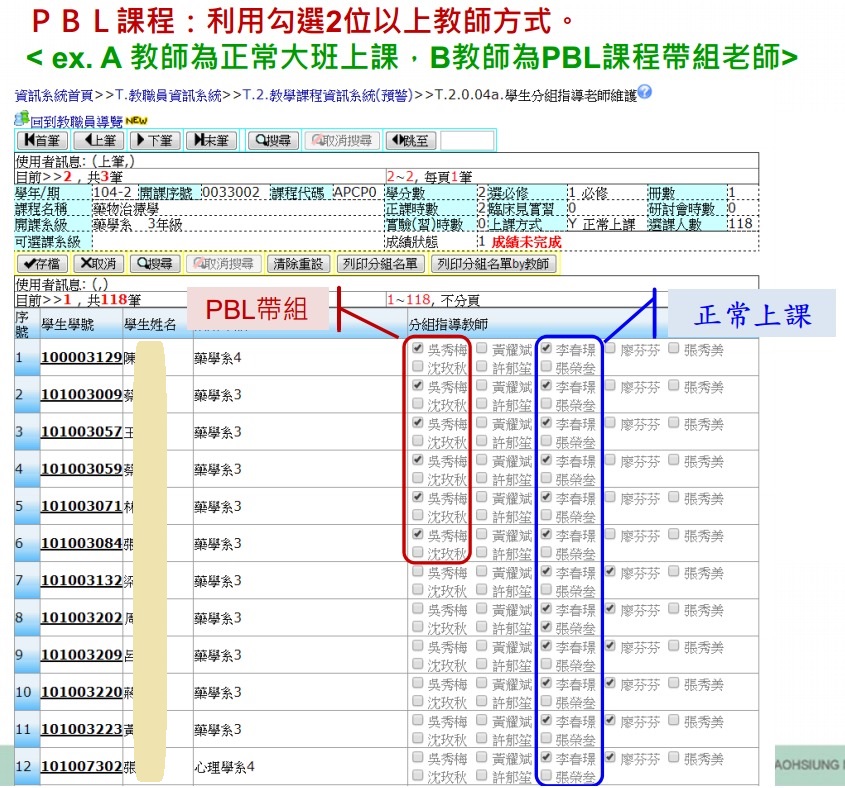This screenshot has width=845, height=788.
Task: Open T.2.教學課程資訊系統(預警) breadcrumb
Action: 328,96
